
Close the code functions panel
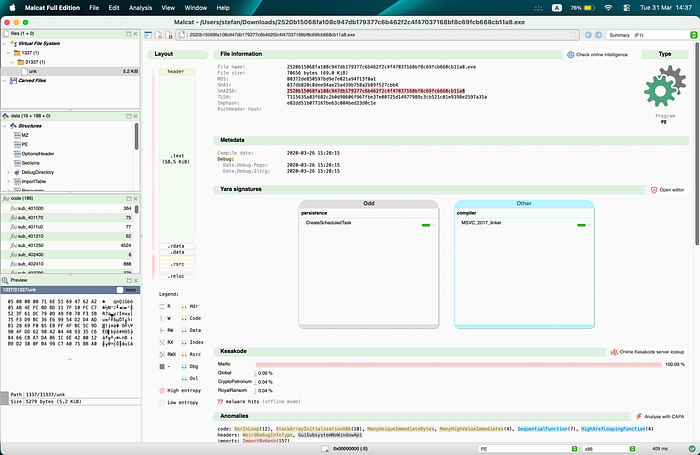(x=135, y=198)
